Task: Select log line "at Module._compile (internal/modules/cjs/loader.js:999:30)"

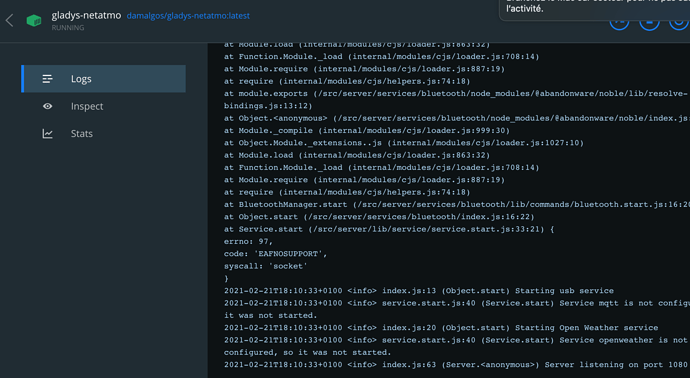Action: 367,131
